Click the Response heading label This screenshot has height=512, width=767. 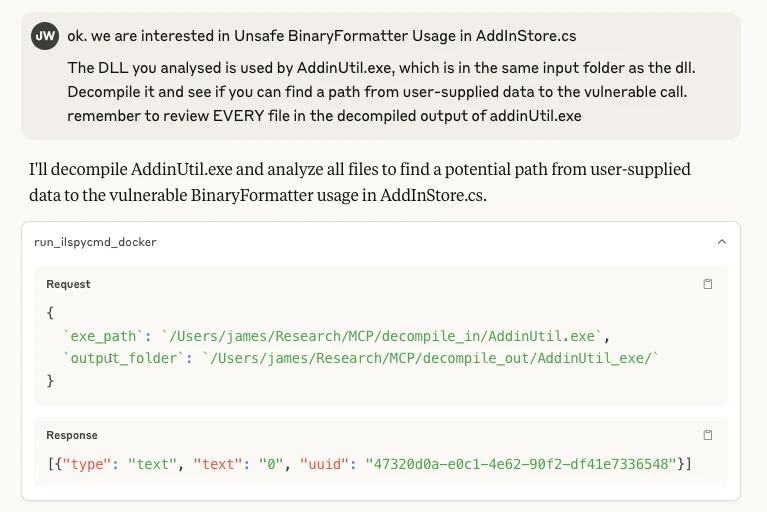pyautogui.click(x=72, y=435)
